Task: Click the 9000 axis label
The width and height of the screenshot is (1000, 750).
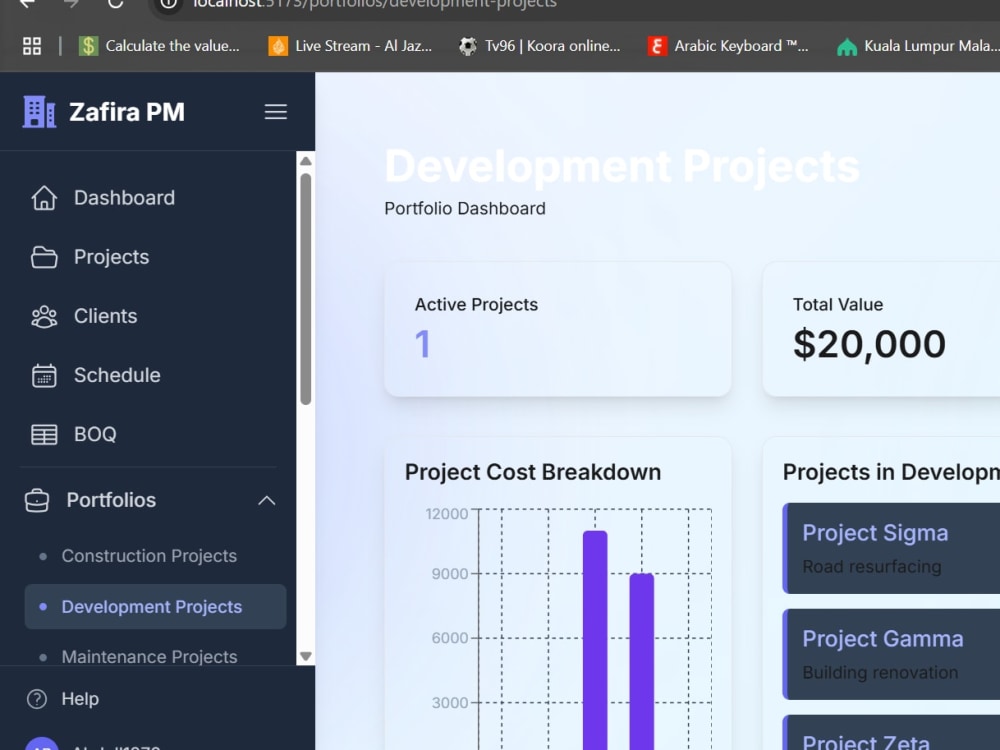Action: coord(450,574)
